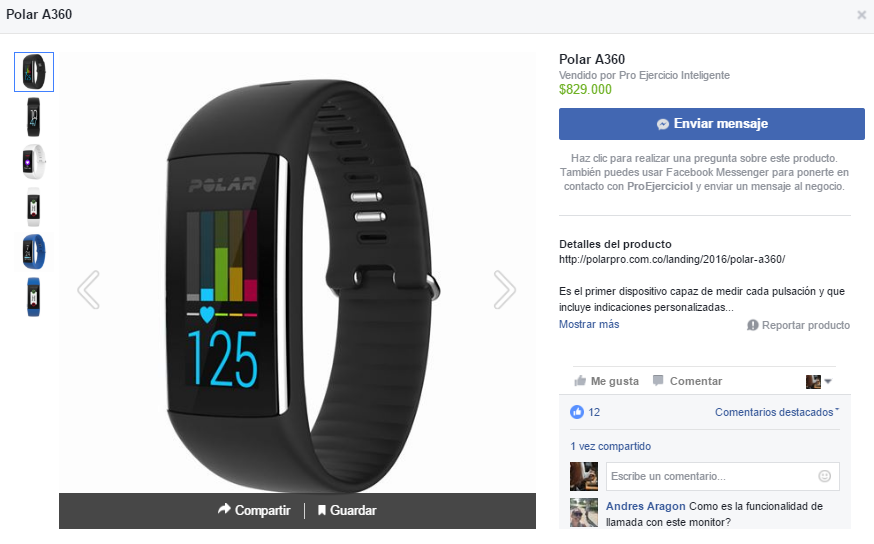
Task: Show the previous product photo arrow
Action: click(89, 290)
